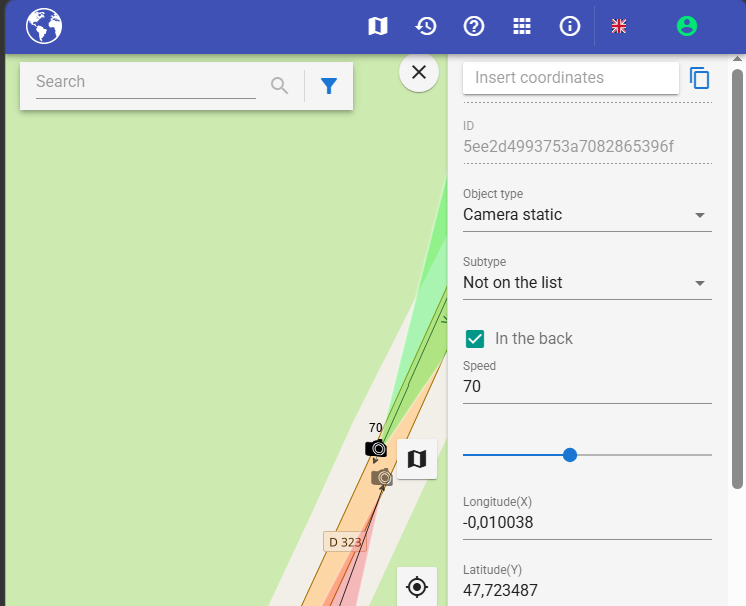This screenshot has height=606, width=746.
Task: Toggle the In the back checkbox
Action: pos(475,339)
